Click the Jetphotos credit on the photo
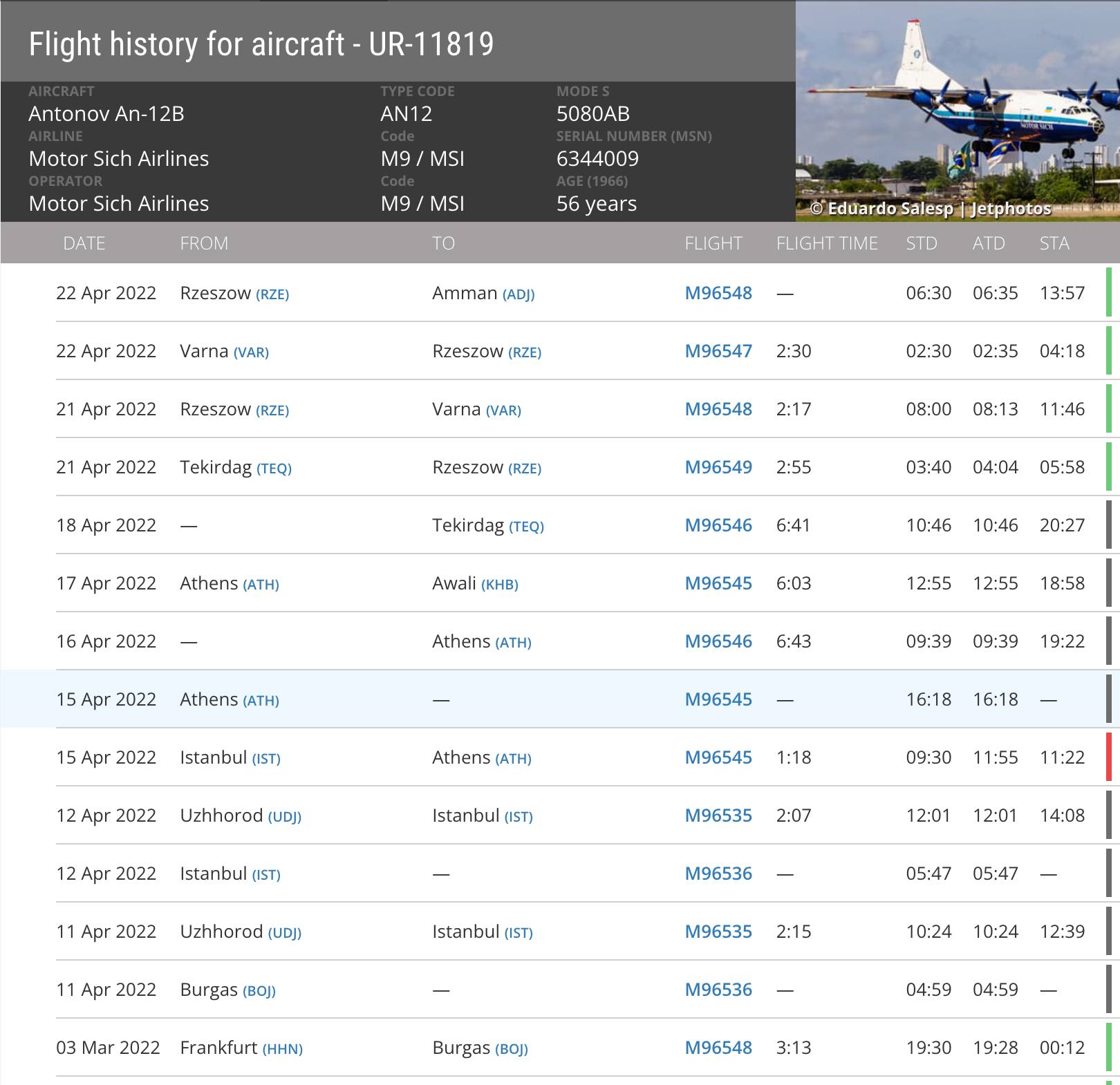Screen dimensions: 1120x1085 click(1010, 209)
